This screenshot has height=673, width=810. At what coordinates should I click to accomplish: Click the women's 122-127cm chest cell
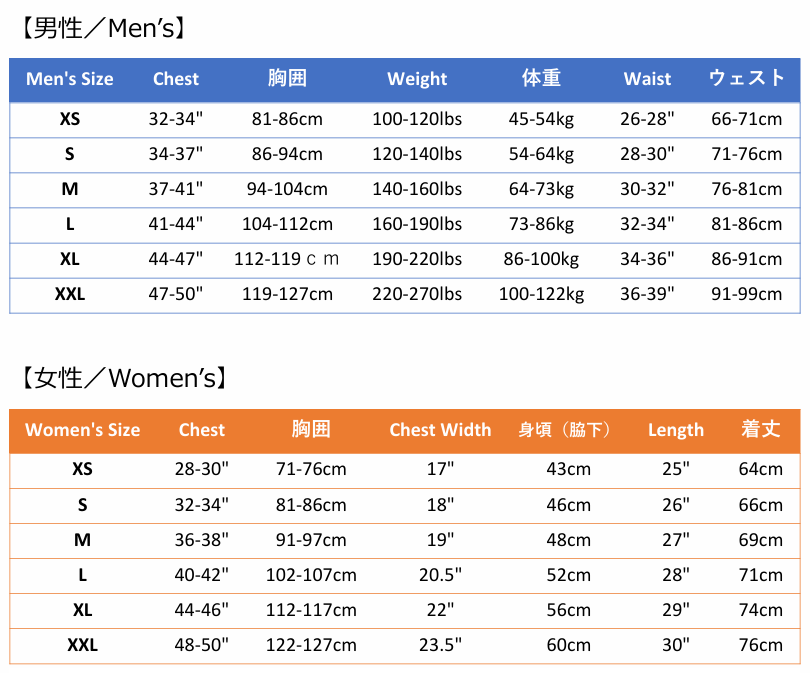coord(311,645)
